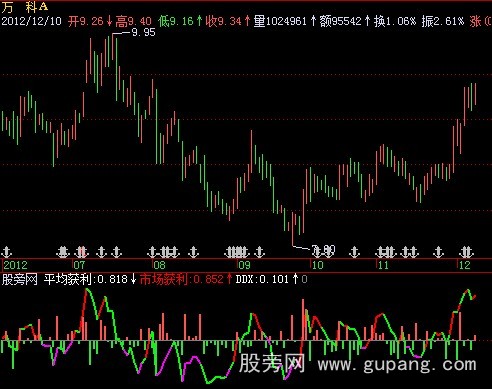Click the low price 低9.16
This screenshot has width=492, height=389.
(x=176, y=21)
